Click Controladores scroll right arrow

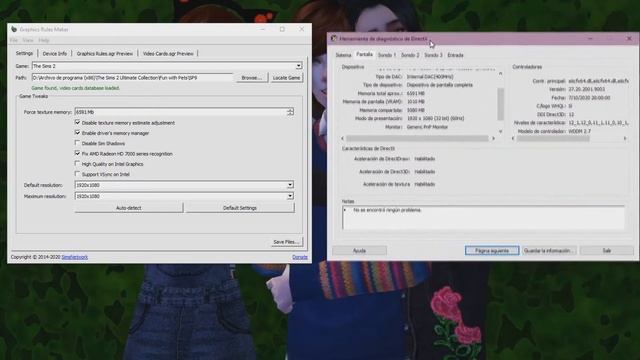pyautogui.click(x=625, y=138)
